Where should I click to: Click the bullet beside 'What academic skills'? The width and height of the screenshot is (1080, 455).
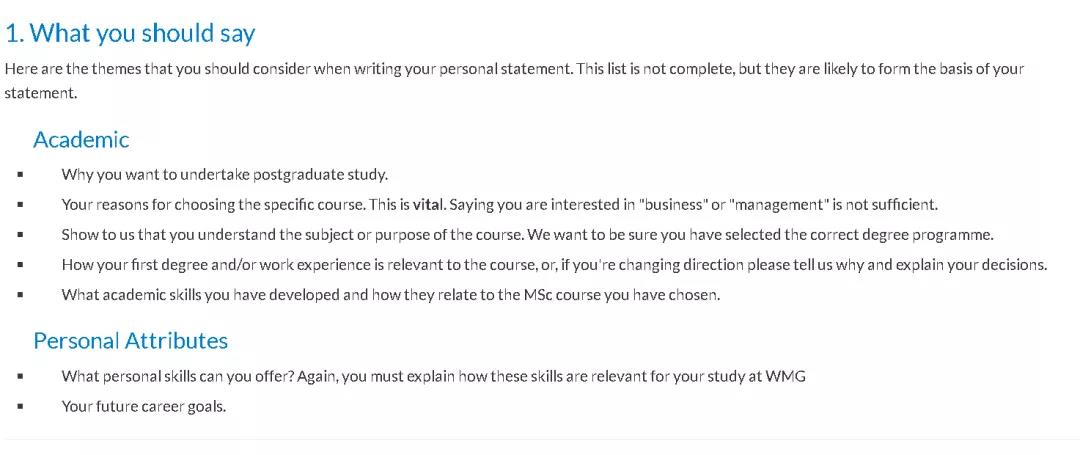tap(21, 295)
